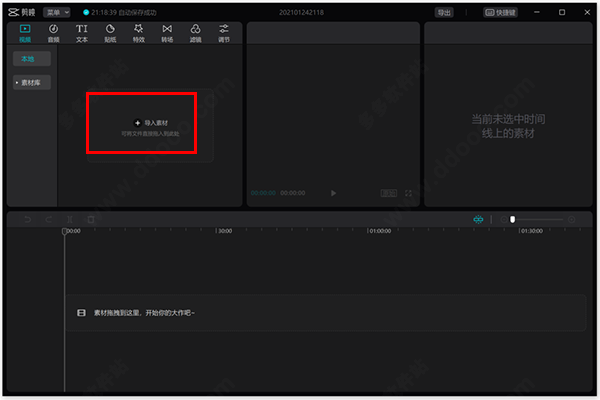The height and width of the screenshot is (400, 600).
Task: Select the 本地 local tab
Action: click(x=32, y=59)
